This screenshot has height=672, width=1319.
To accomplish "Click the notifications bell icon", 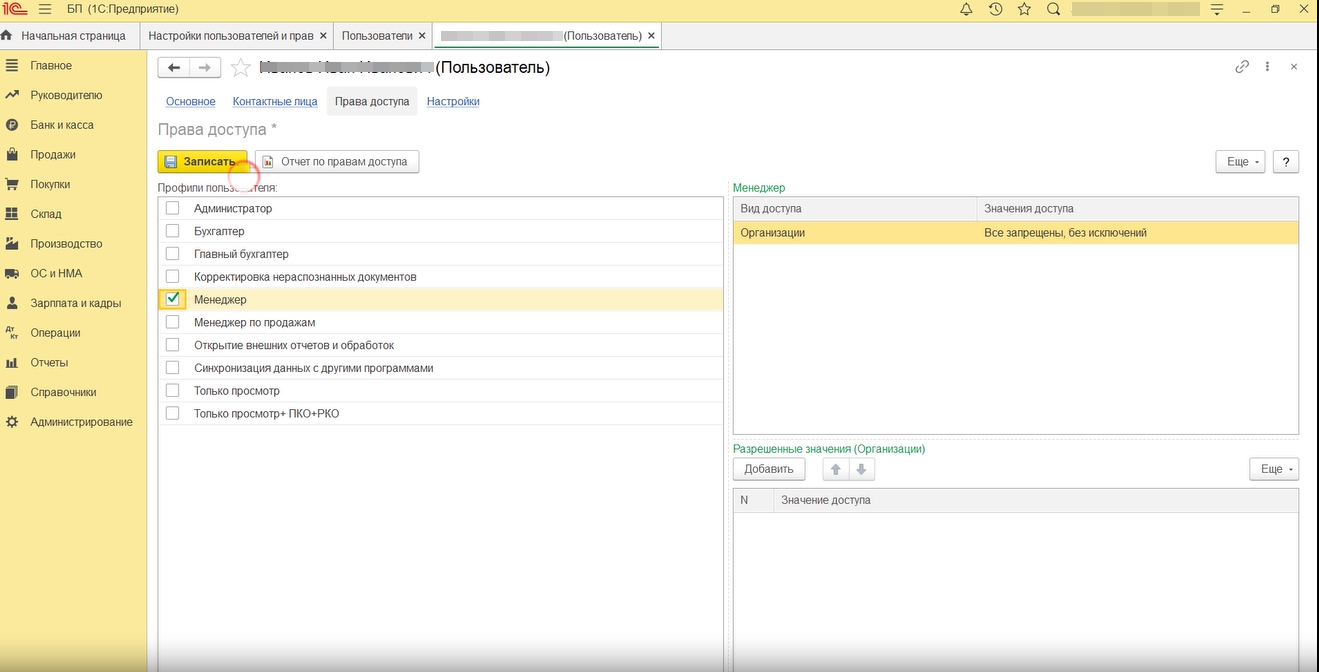I will click(966, 9).
